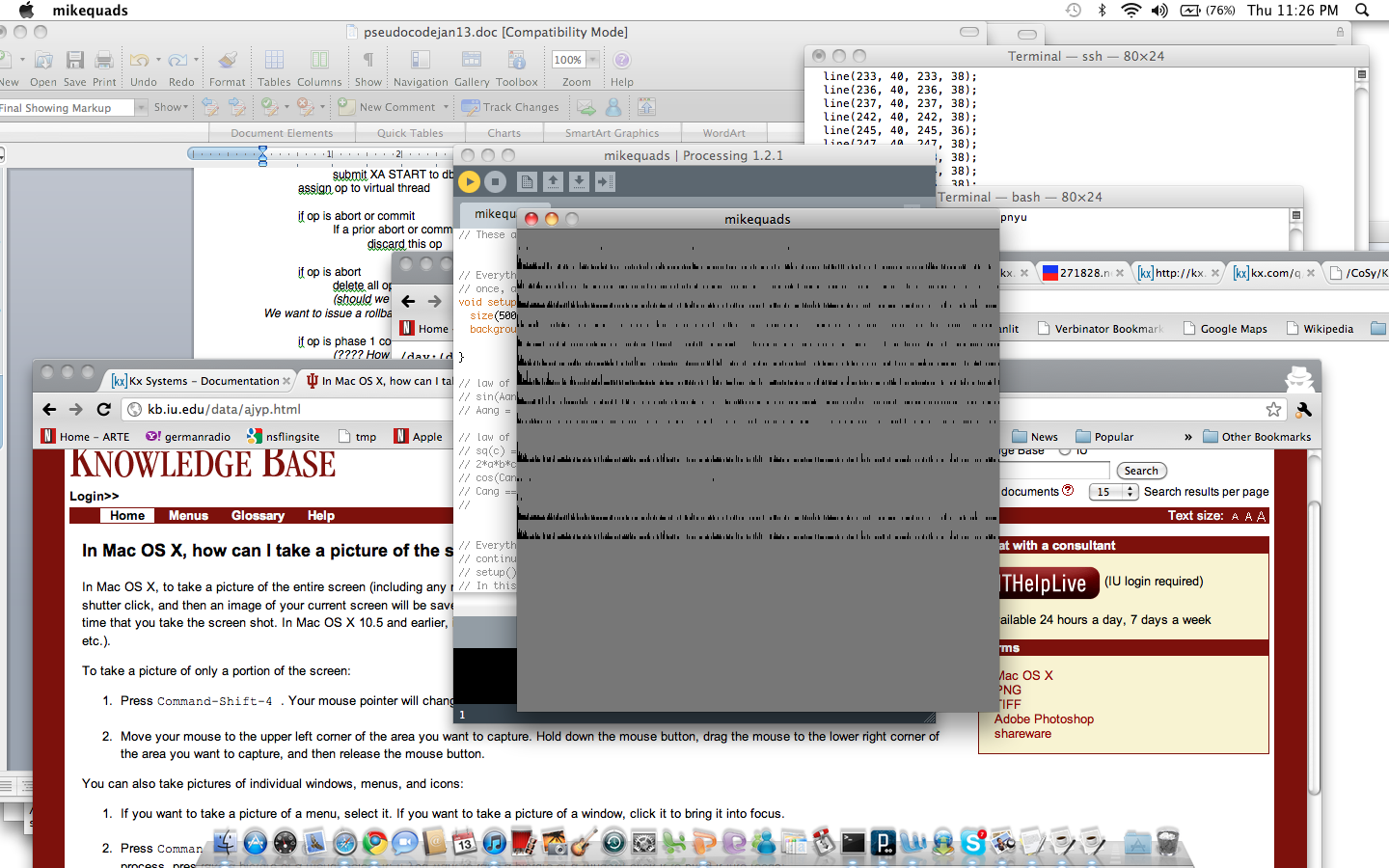The image size is (1389, 868).
Task: Expand the Final Showing Markup dropdown
Action: pyautogui.click(x=141, y=107)
